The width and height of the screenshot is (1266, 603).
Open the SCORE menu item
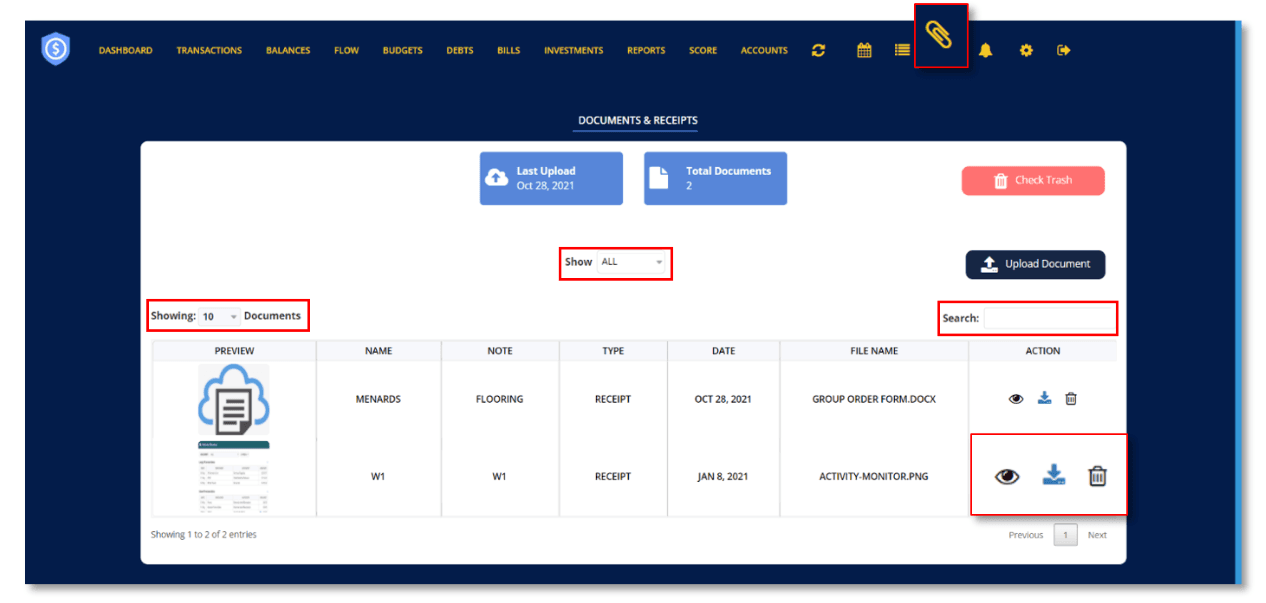tap(703, 51)
